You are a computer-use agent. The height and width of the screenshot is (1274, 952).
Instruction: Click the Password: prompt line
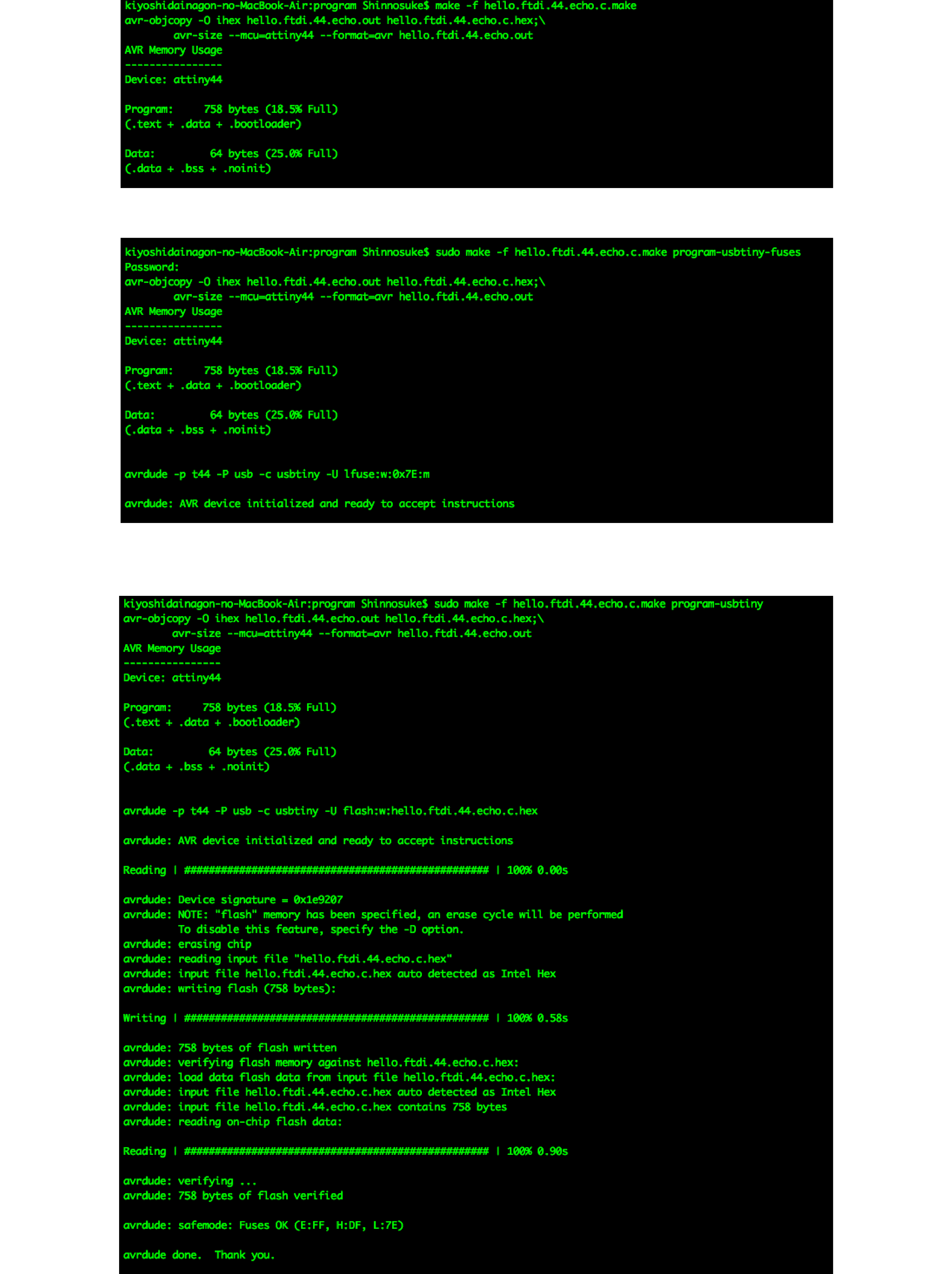click(x=152, y=267)
